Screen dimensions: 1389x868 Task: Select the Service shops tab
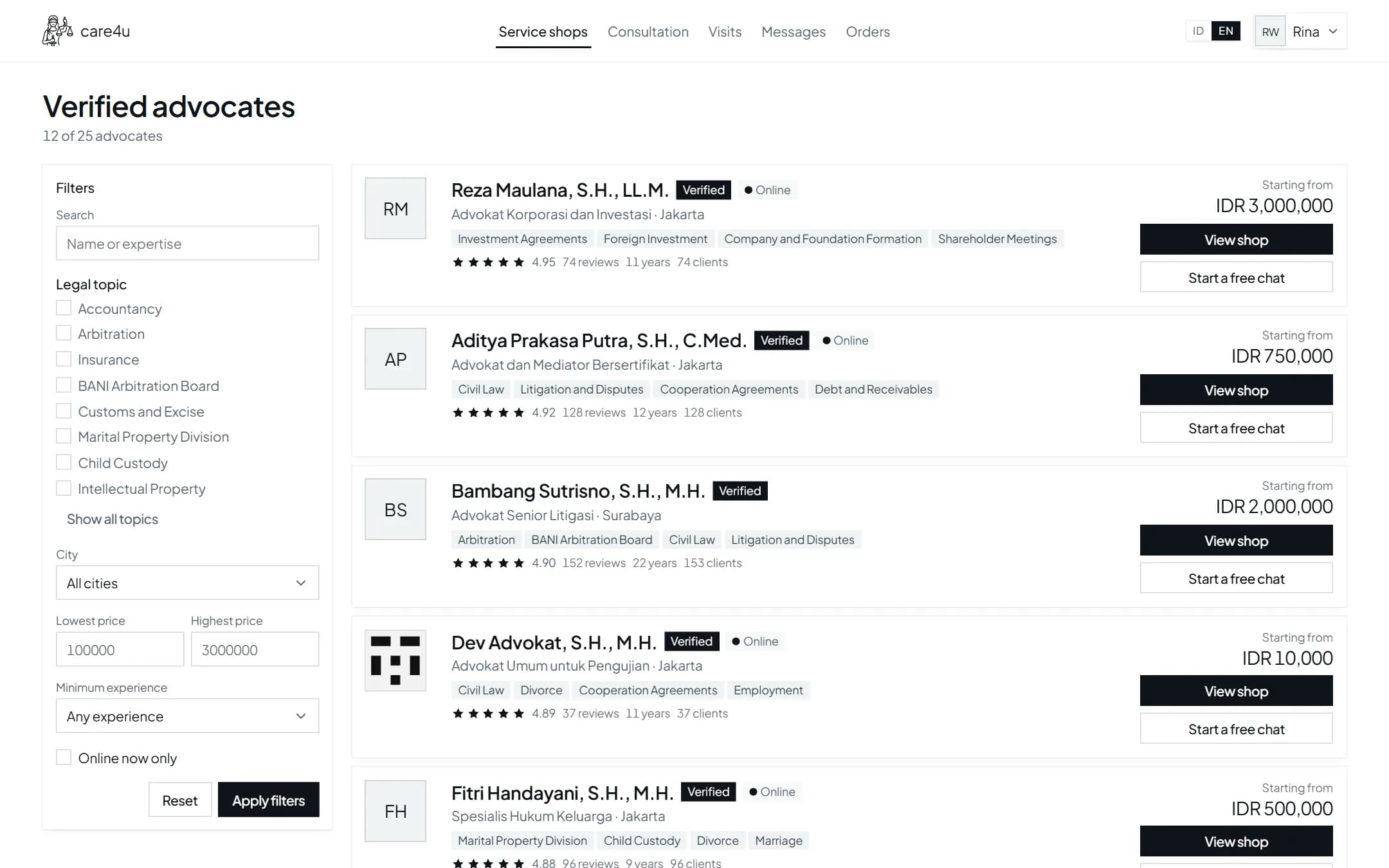pos(543,32)
